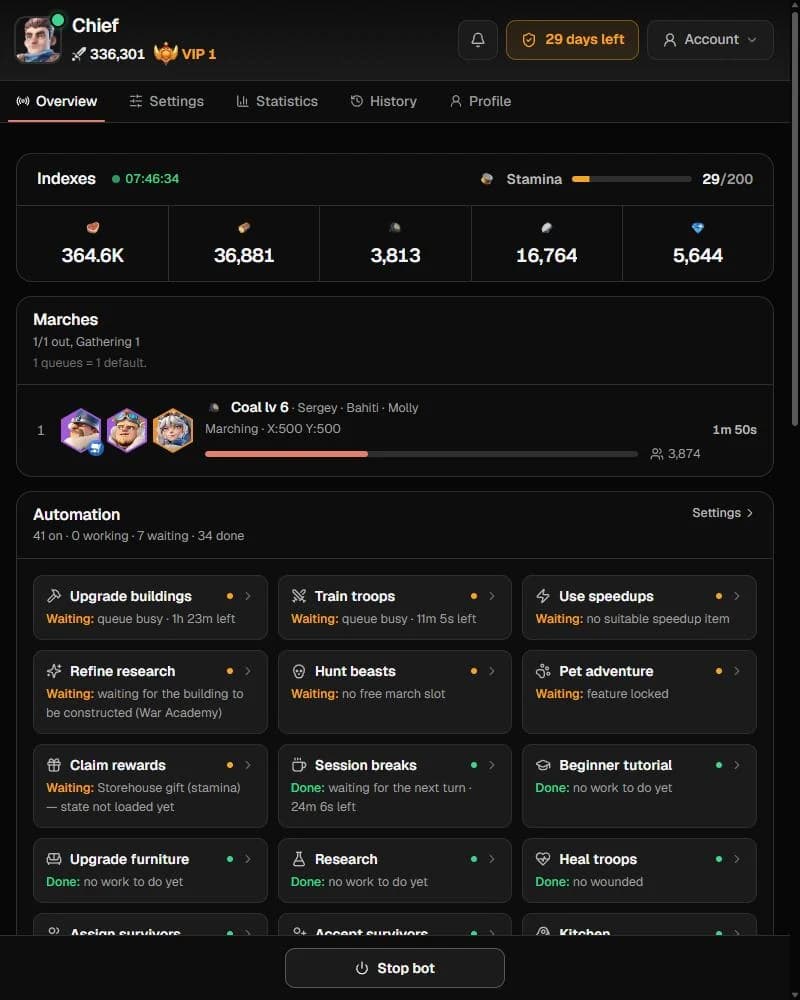The height and width of the screenshot is (1000, 800).
Task: Click the gem icon above 5,644
Action: tap(697, 227)
